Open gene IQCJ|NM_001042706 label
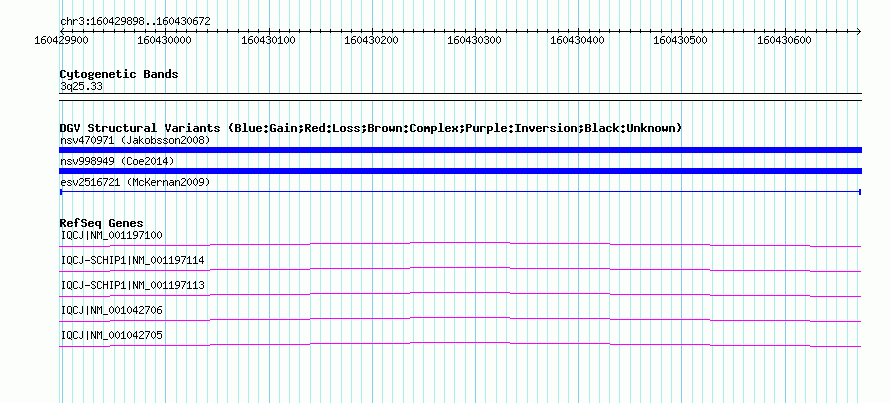 (x=112, y=310)
